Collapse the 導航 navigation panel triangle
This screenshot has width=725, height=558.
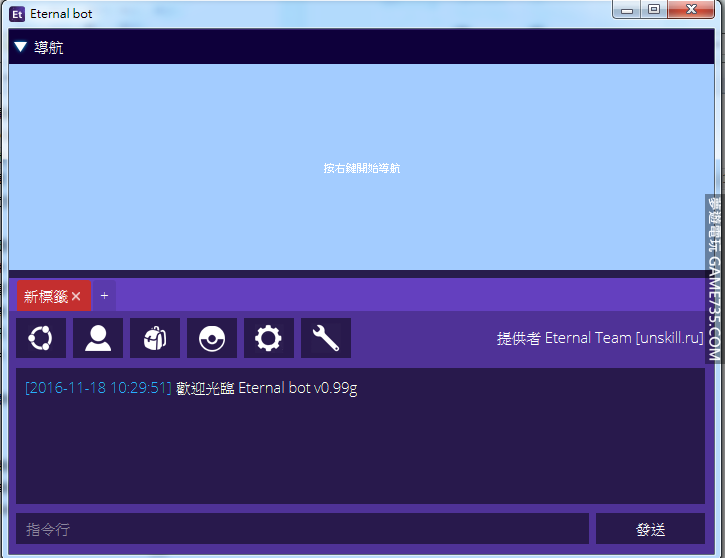point(21,47)
